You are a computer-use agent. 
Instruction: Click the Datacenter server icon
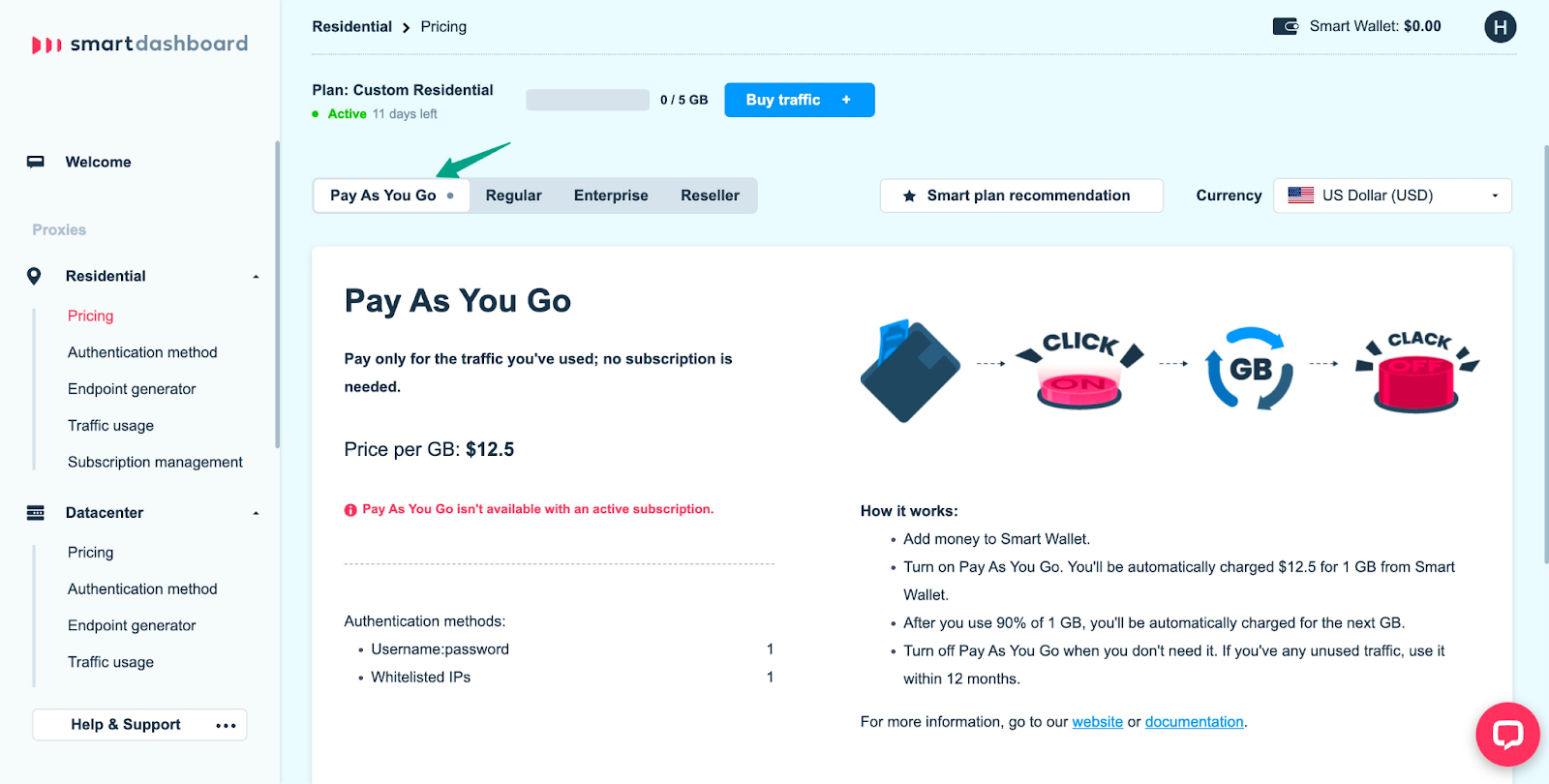(36, 513)
